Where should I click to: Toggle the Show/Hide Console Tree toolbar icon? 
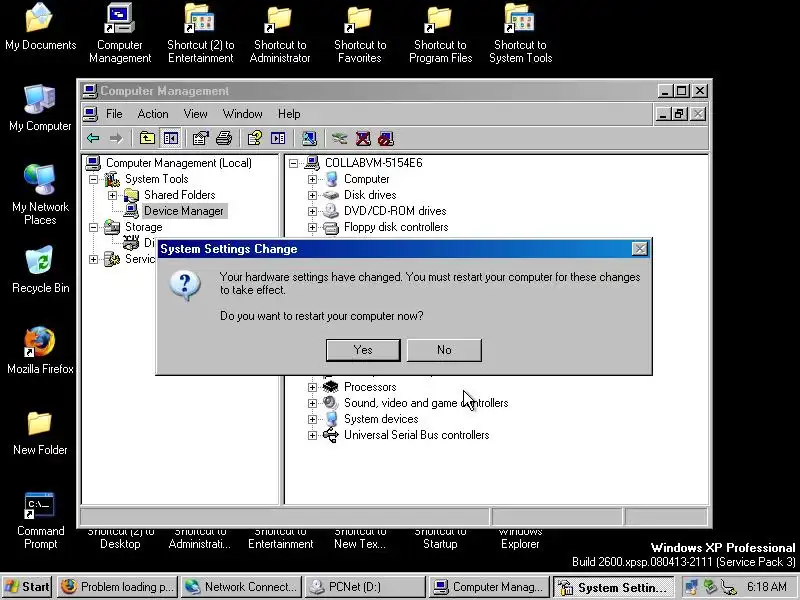pyautogui.click(x=171, y=138)
